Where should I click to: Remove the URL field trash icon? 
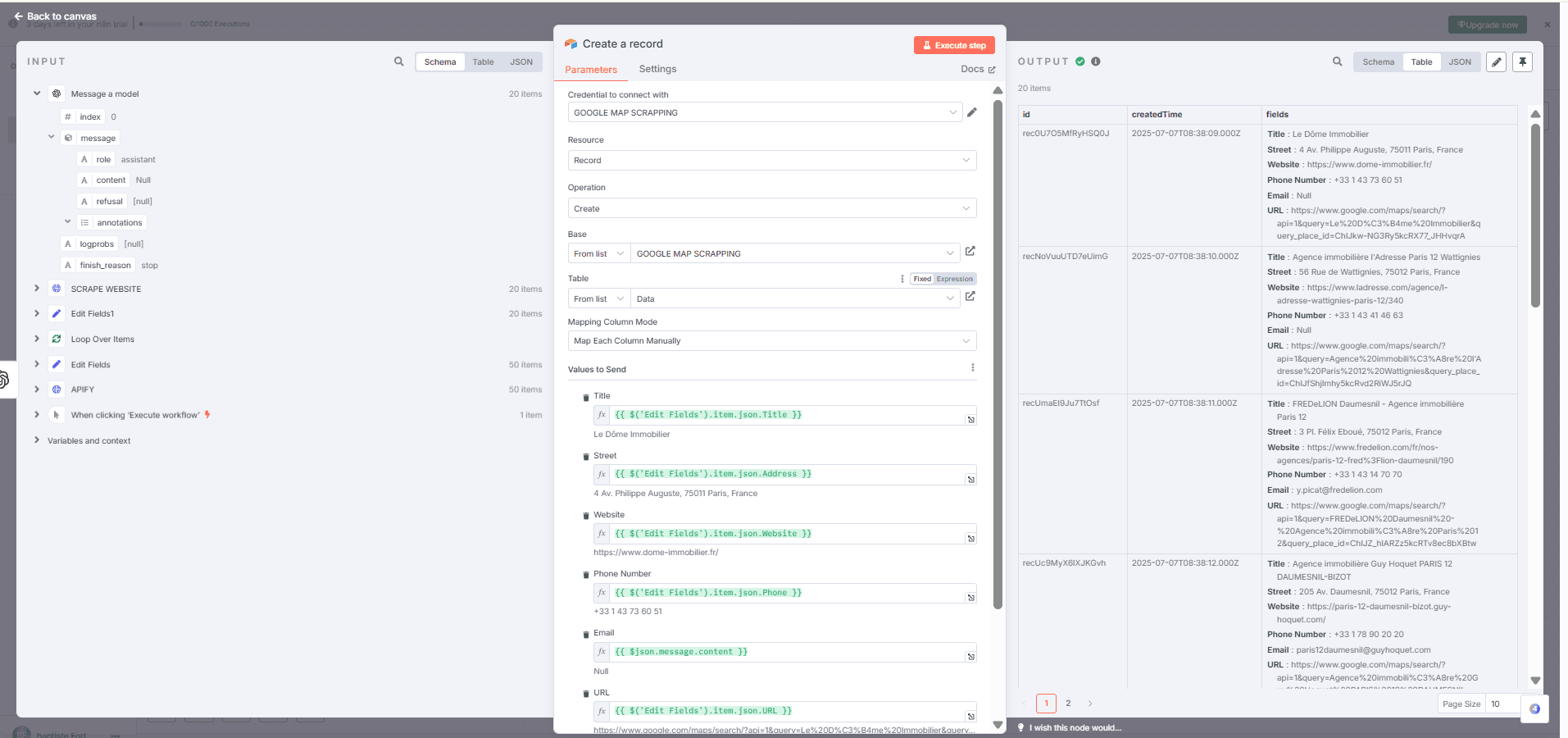tap(585, 694)
